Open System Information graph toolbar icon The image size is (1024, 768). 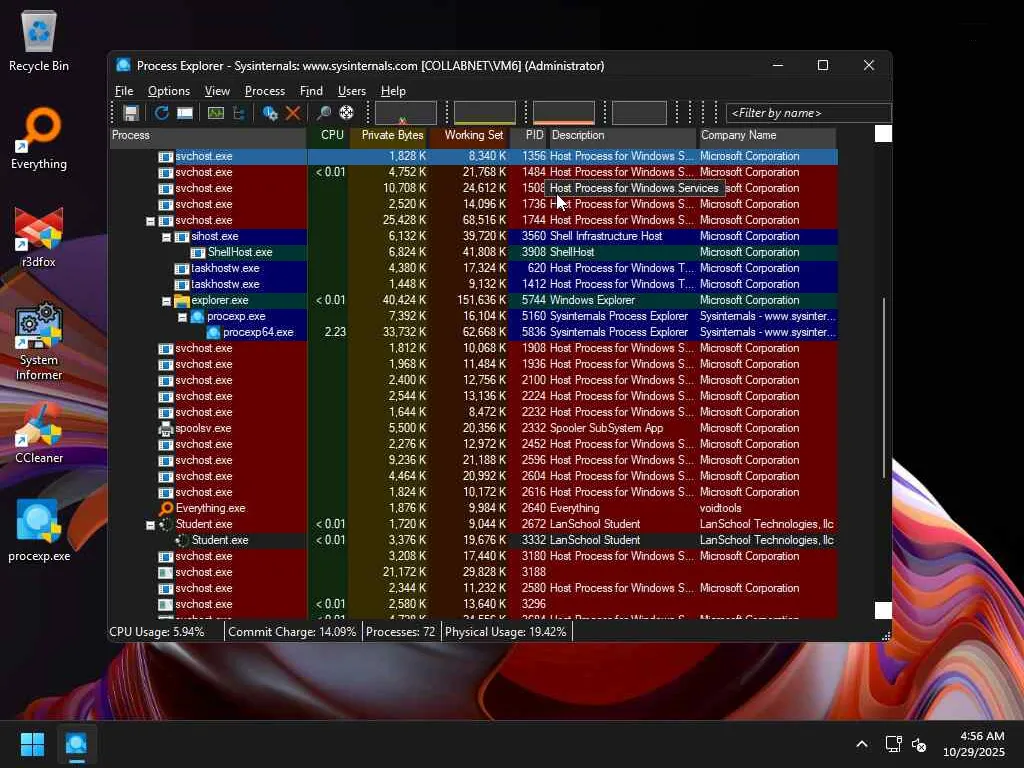click(216, 113)
